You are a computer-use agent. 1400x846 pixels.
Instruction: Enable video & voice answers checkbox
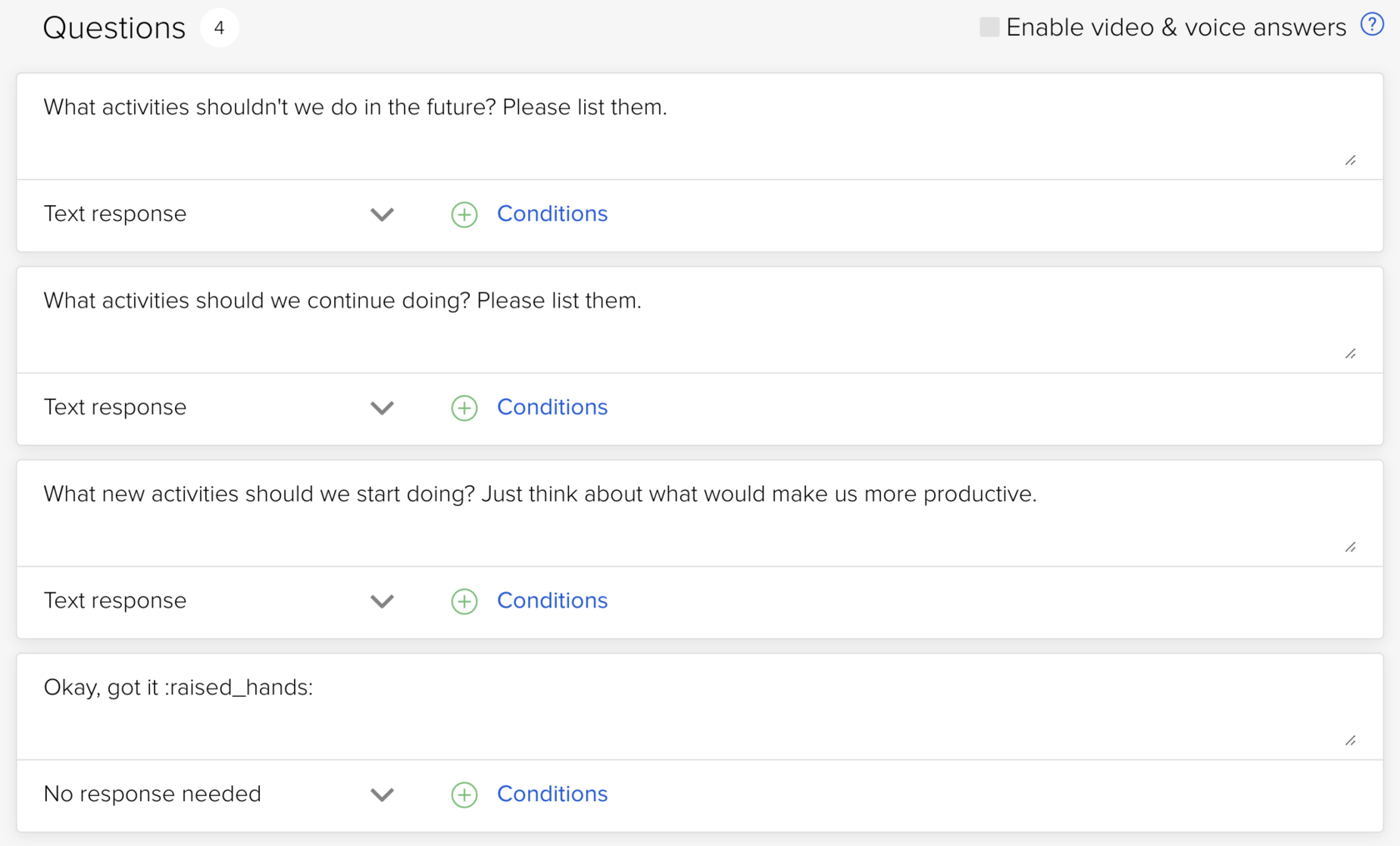click(x=989, y=27)
